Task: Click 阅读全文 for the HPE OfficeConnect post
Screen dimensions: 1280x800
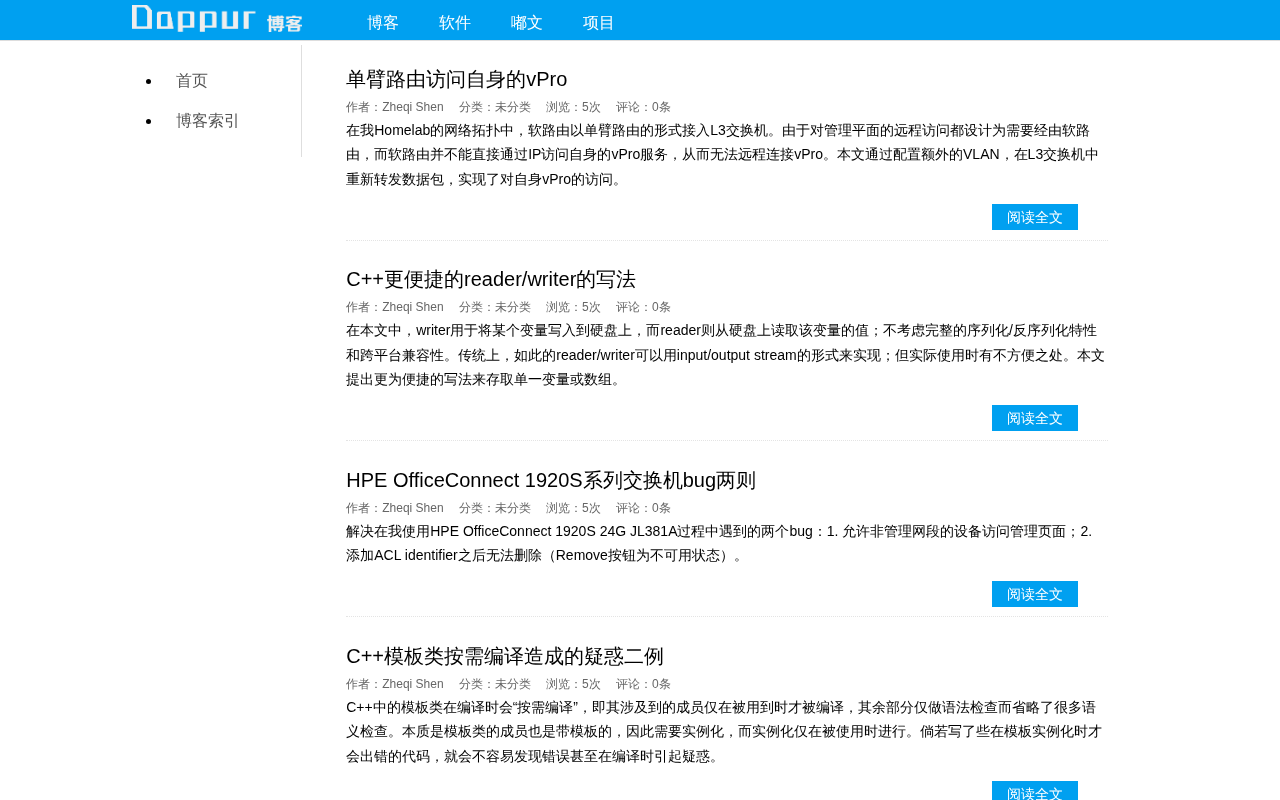Action: 1035,594
